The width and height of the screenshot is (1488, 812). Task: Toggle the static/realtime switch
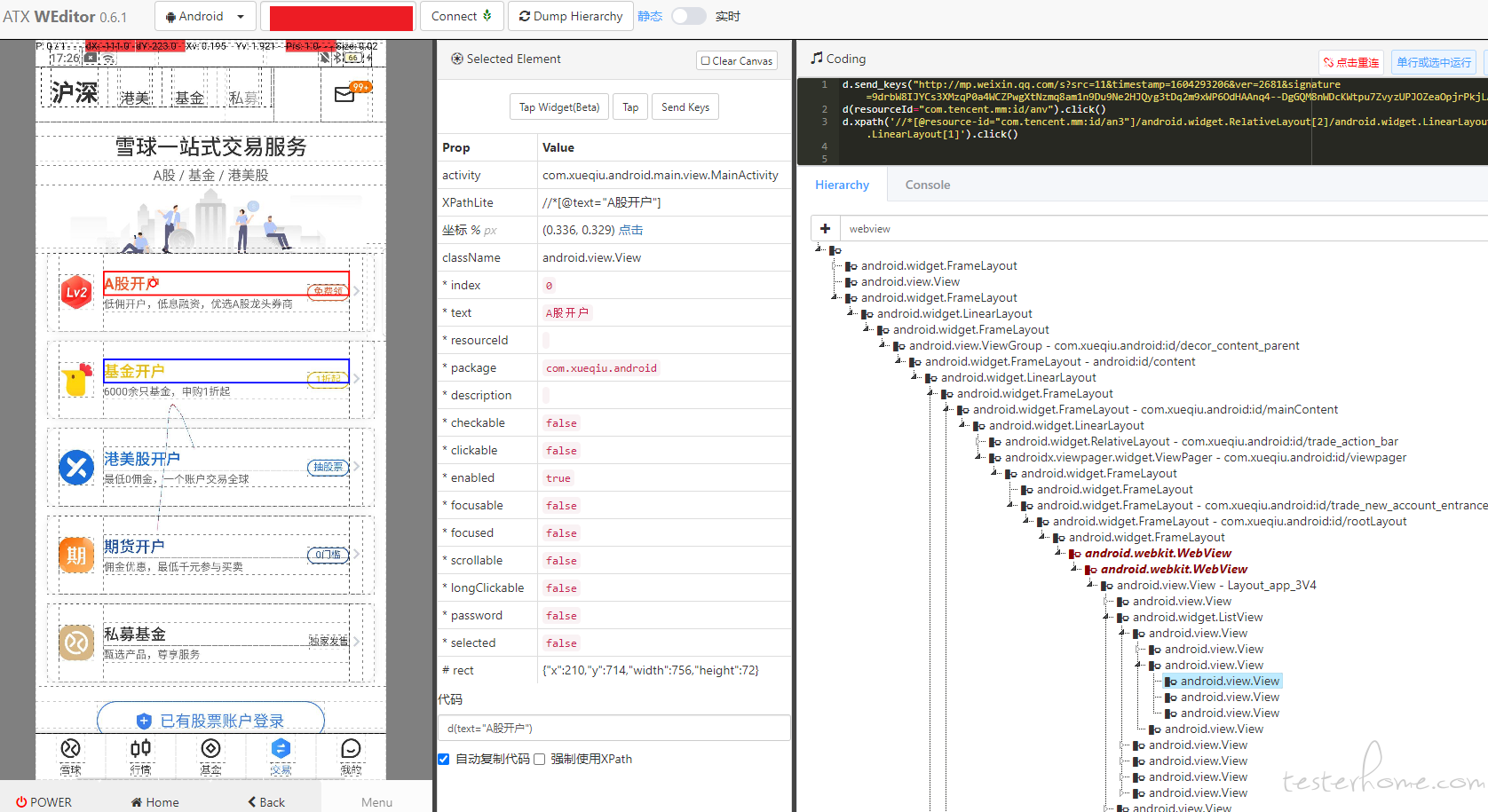pyautogui.click(x=688, y=16)
